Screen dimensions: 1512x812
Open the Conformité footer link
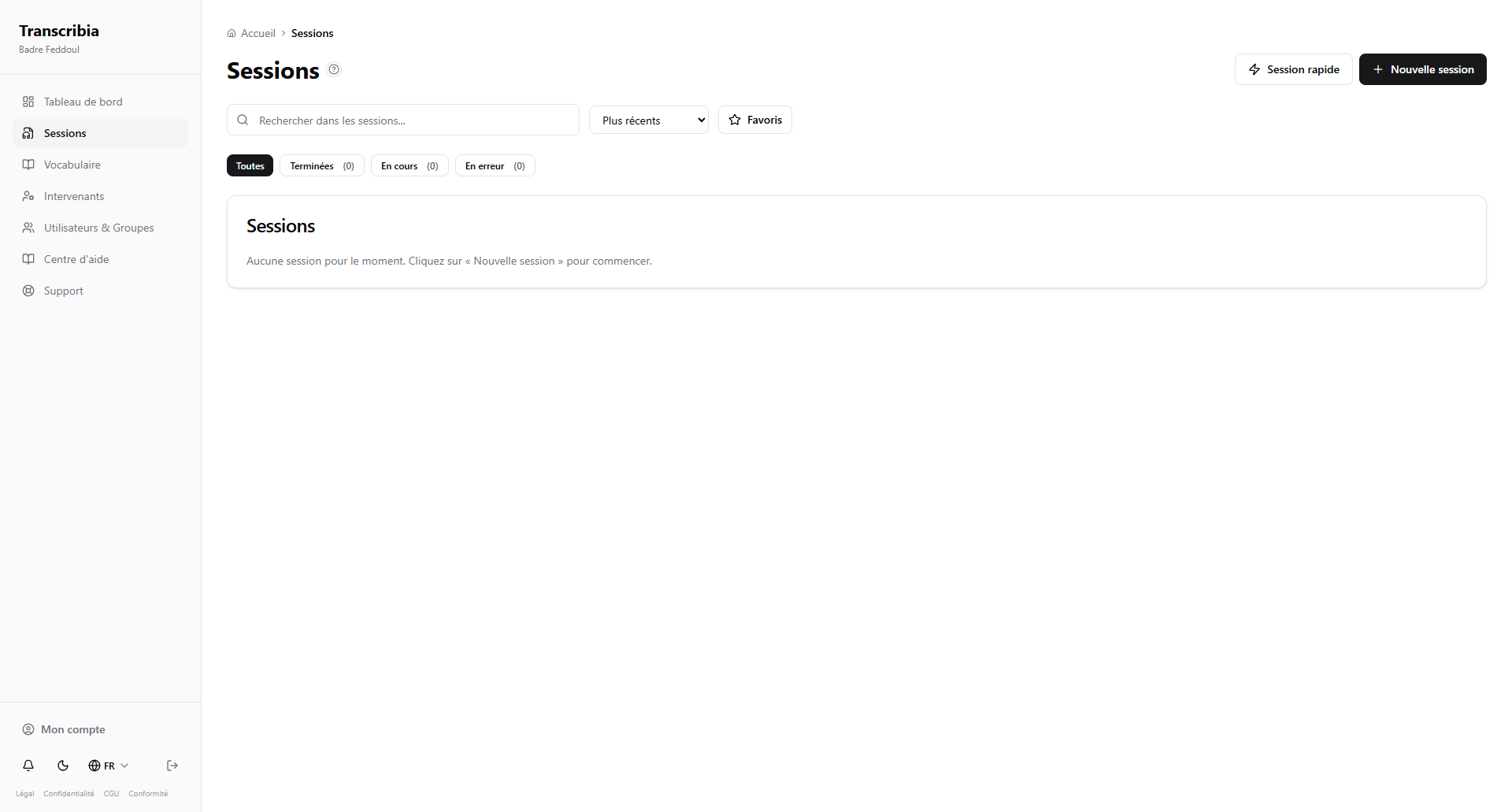pyautogui.click(x=148, y=793)
